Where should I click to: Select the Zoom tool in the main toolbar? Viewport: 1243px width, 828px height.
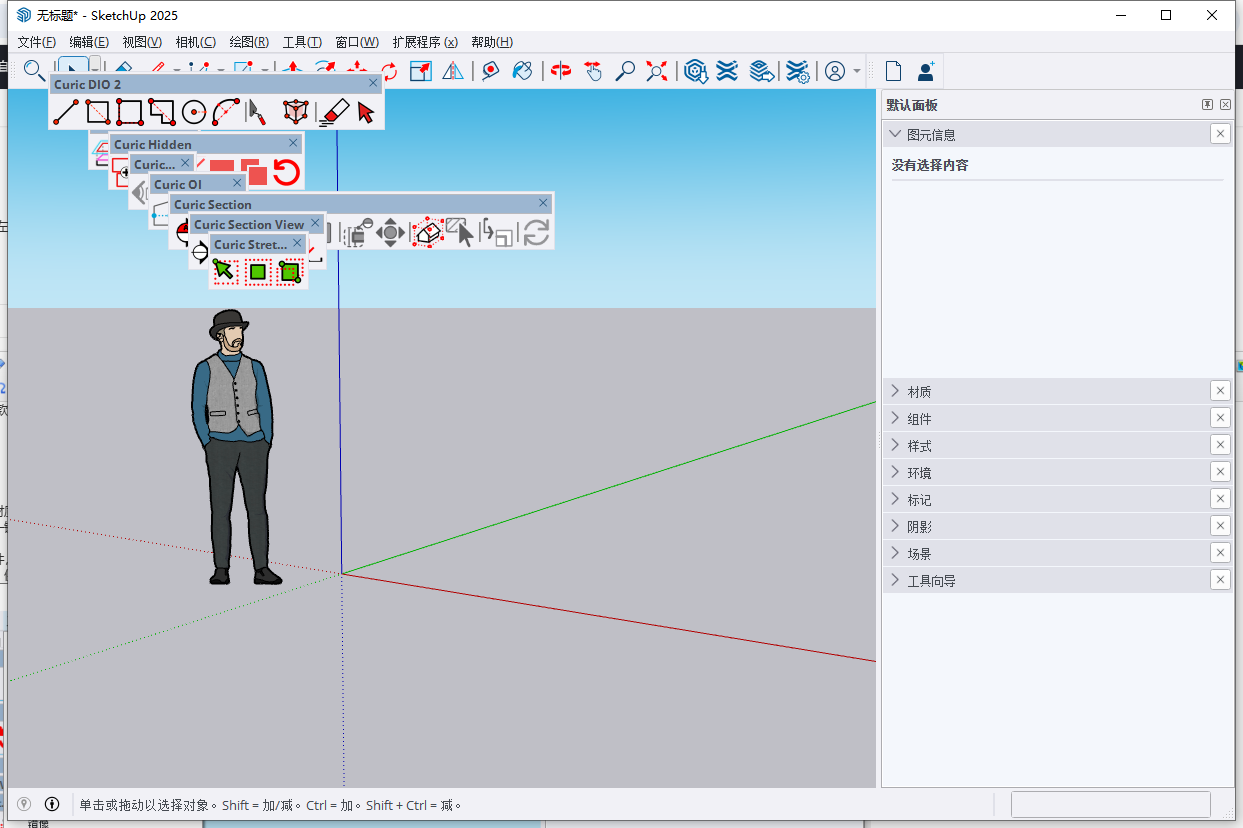click(x=625, y=71)
